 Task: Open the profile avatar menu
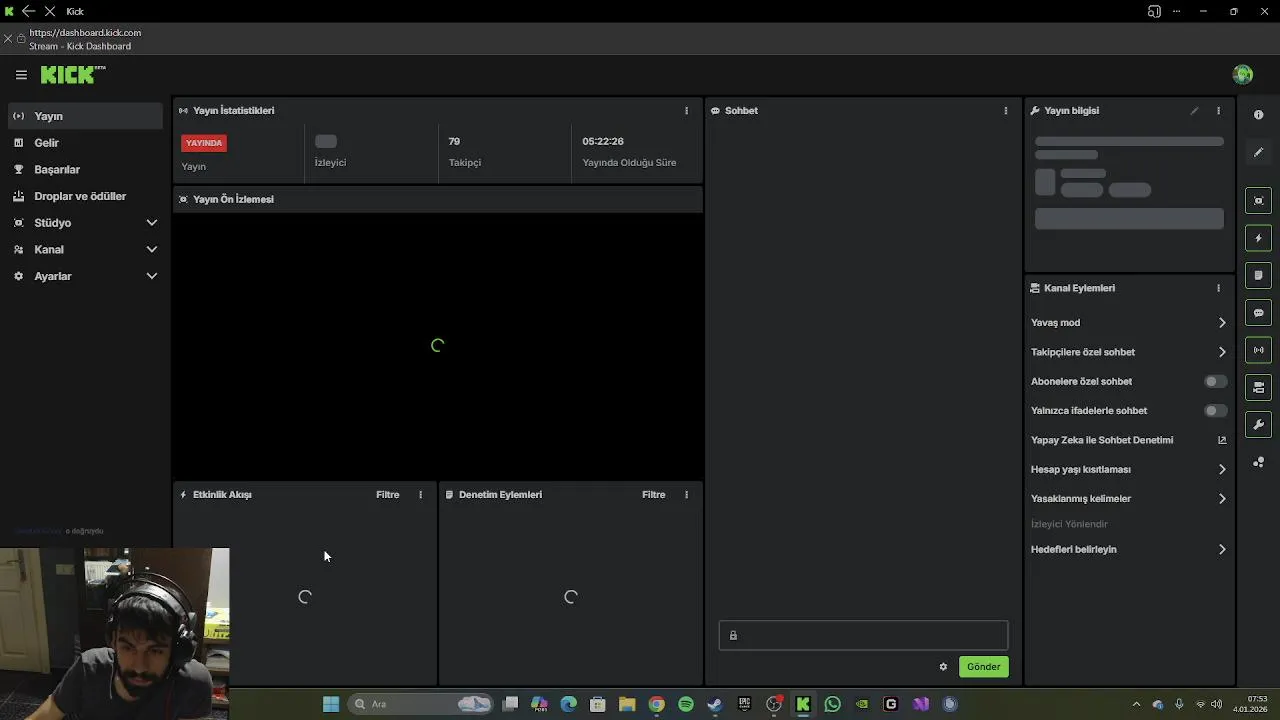click(x=1243, y=75)
